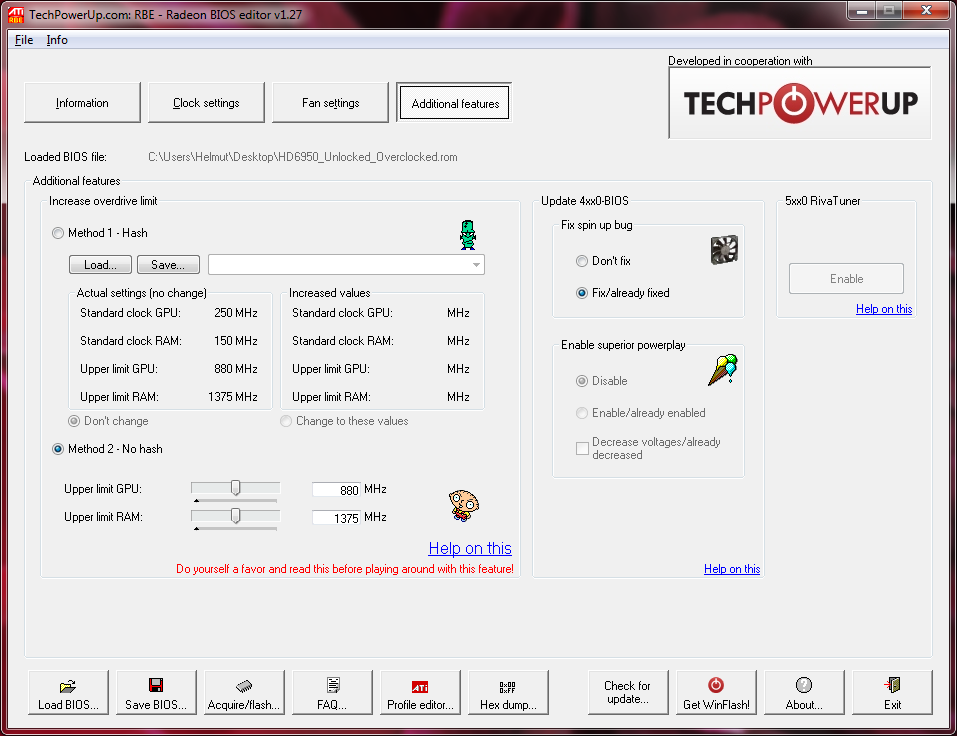Screen dimensions: 957x736
Task: Open the File menu
Action: (x=24, y=40)
